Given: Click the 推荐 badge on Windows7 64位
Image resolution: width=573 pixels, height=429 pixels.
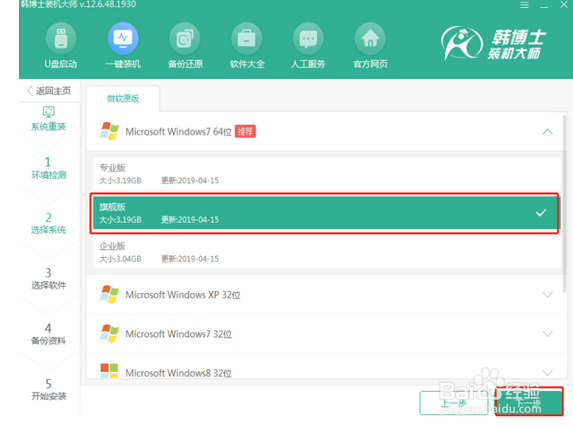Looking at the screenshot, I should pyautogui.click(x=245, y=131).
